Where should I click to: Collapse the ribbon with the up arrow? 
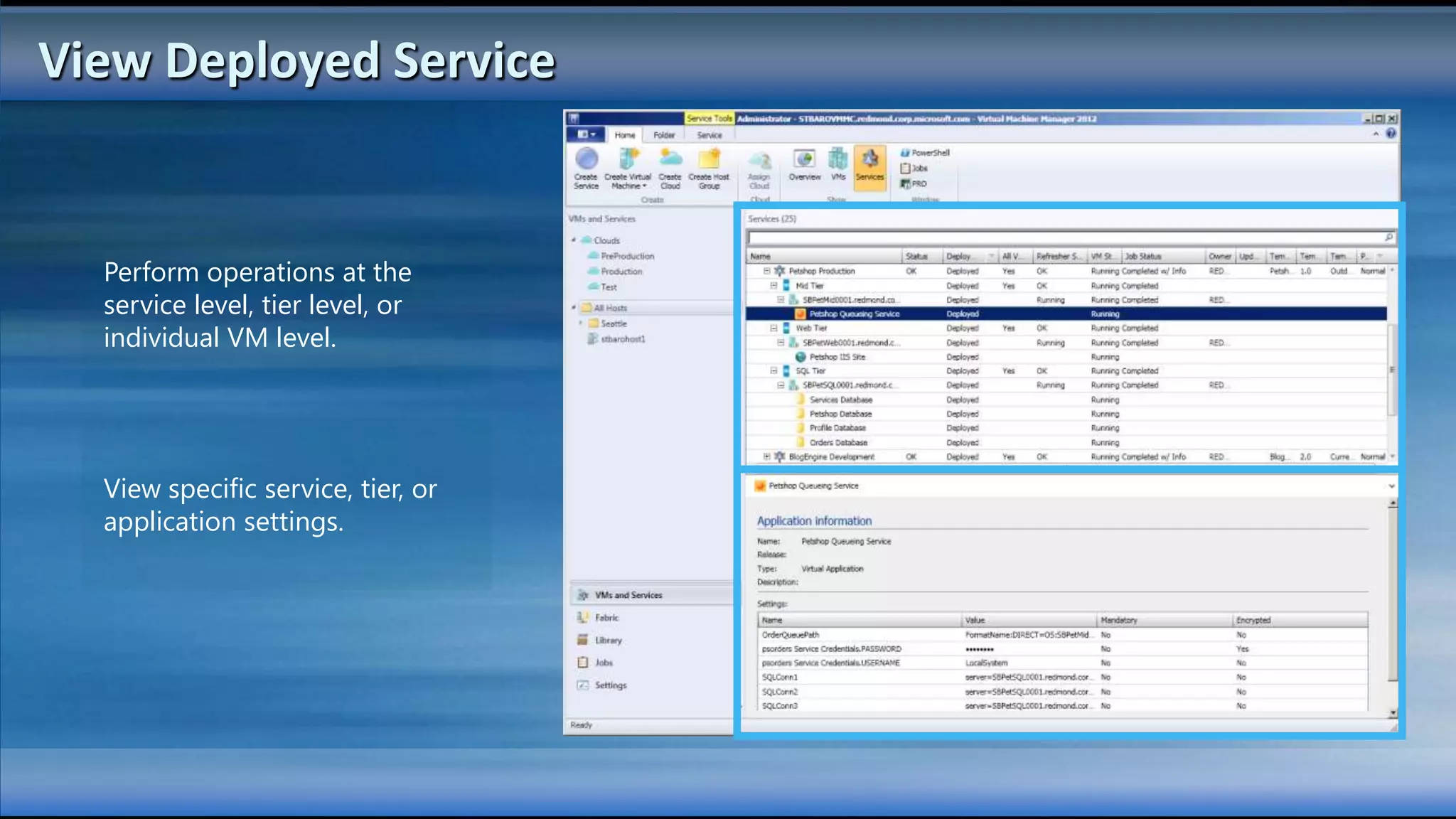(1376, 134)
